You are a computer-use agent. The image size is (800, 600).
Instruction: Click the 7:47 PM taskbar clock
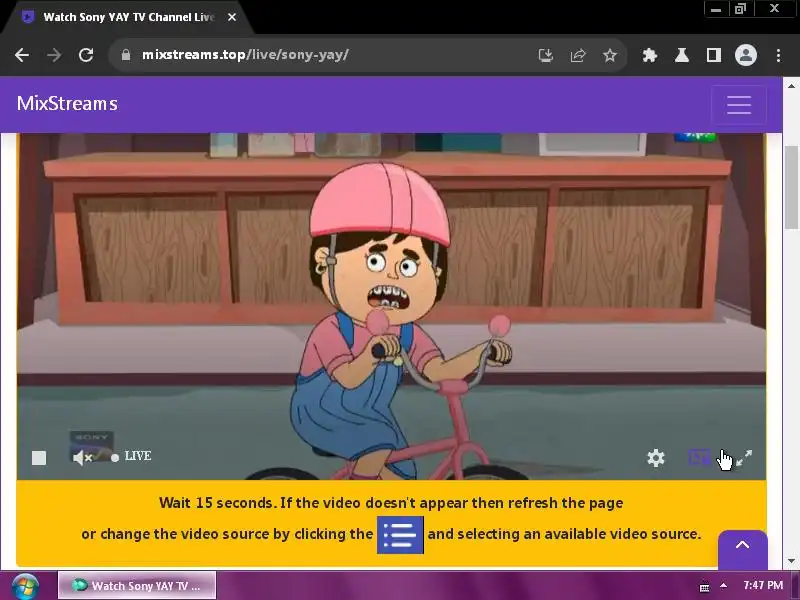click(x=763, y=586)
